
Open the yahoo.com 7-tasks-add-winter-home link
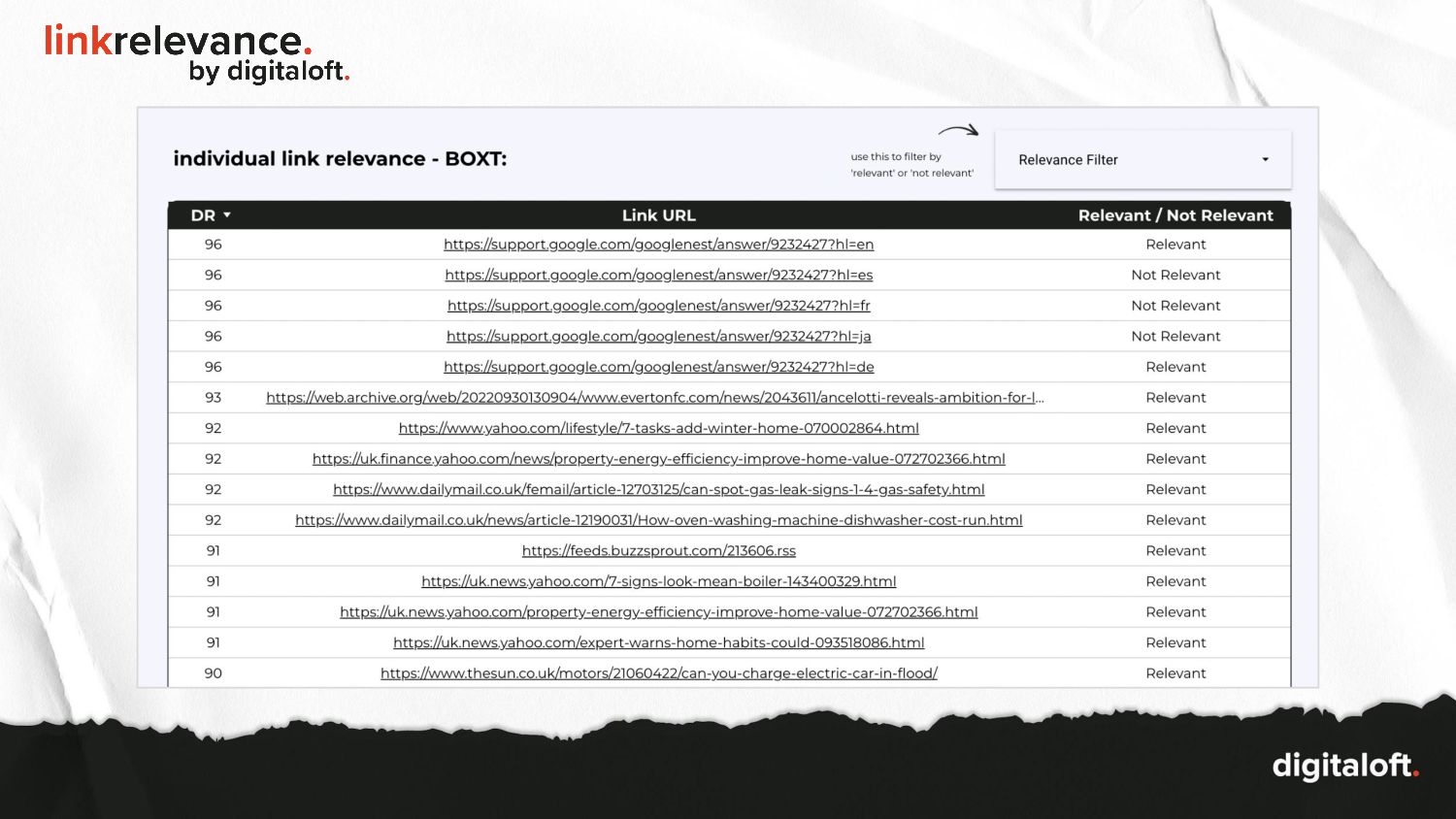658,428
